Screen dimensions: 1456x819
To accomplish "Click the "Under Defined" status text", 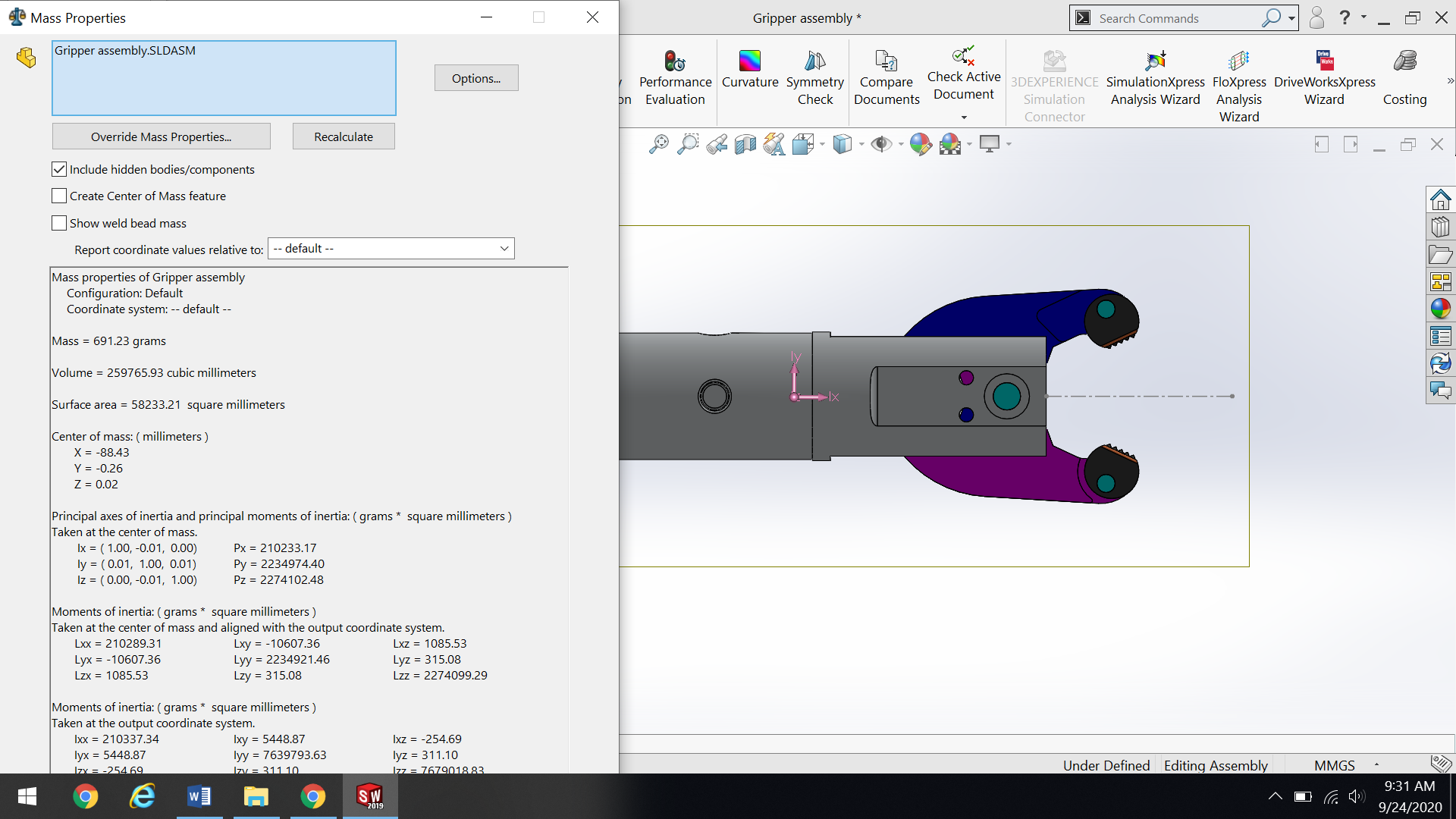I will pyautogui.click(x=1106, y=765).
